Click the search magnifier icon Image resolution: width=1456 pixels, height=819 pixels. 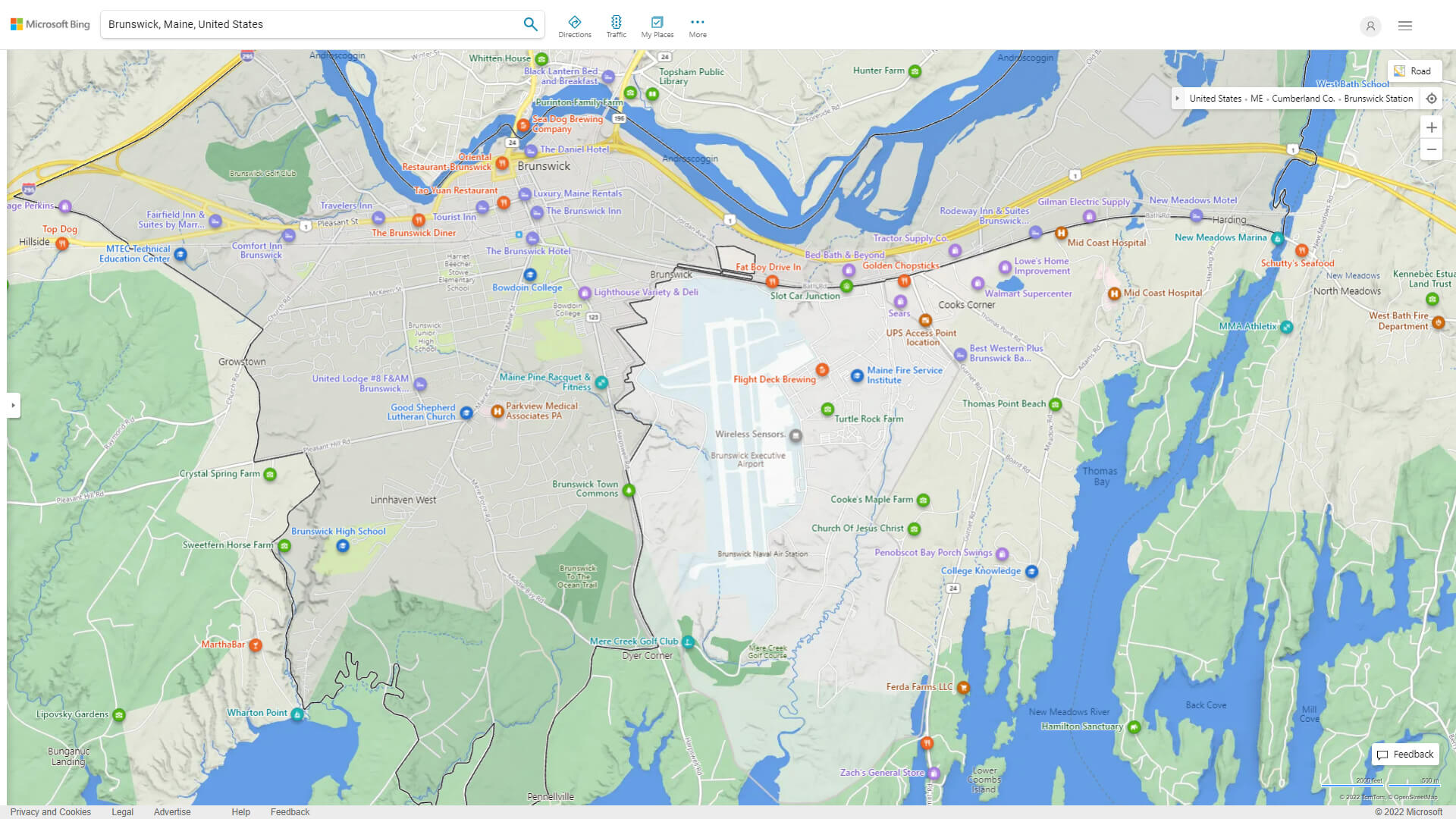[x=530, y=24]
